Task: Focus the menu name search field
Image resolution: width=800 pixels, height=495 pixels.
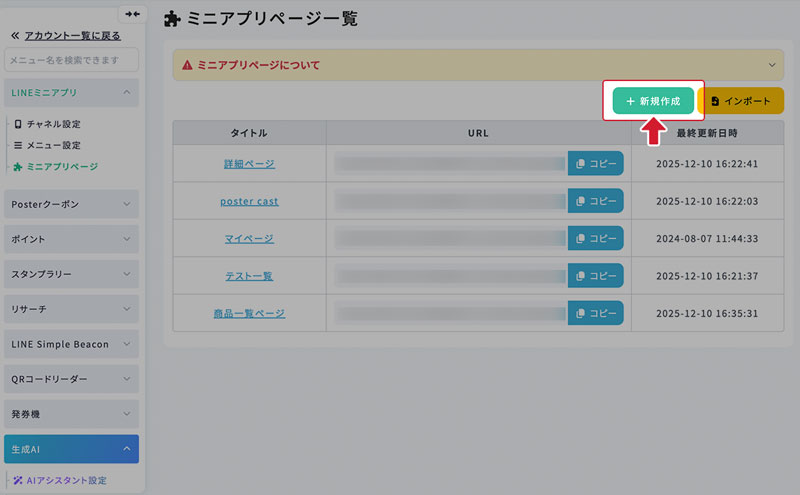Action: [71, 60]
